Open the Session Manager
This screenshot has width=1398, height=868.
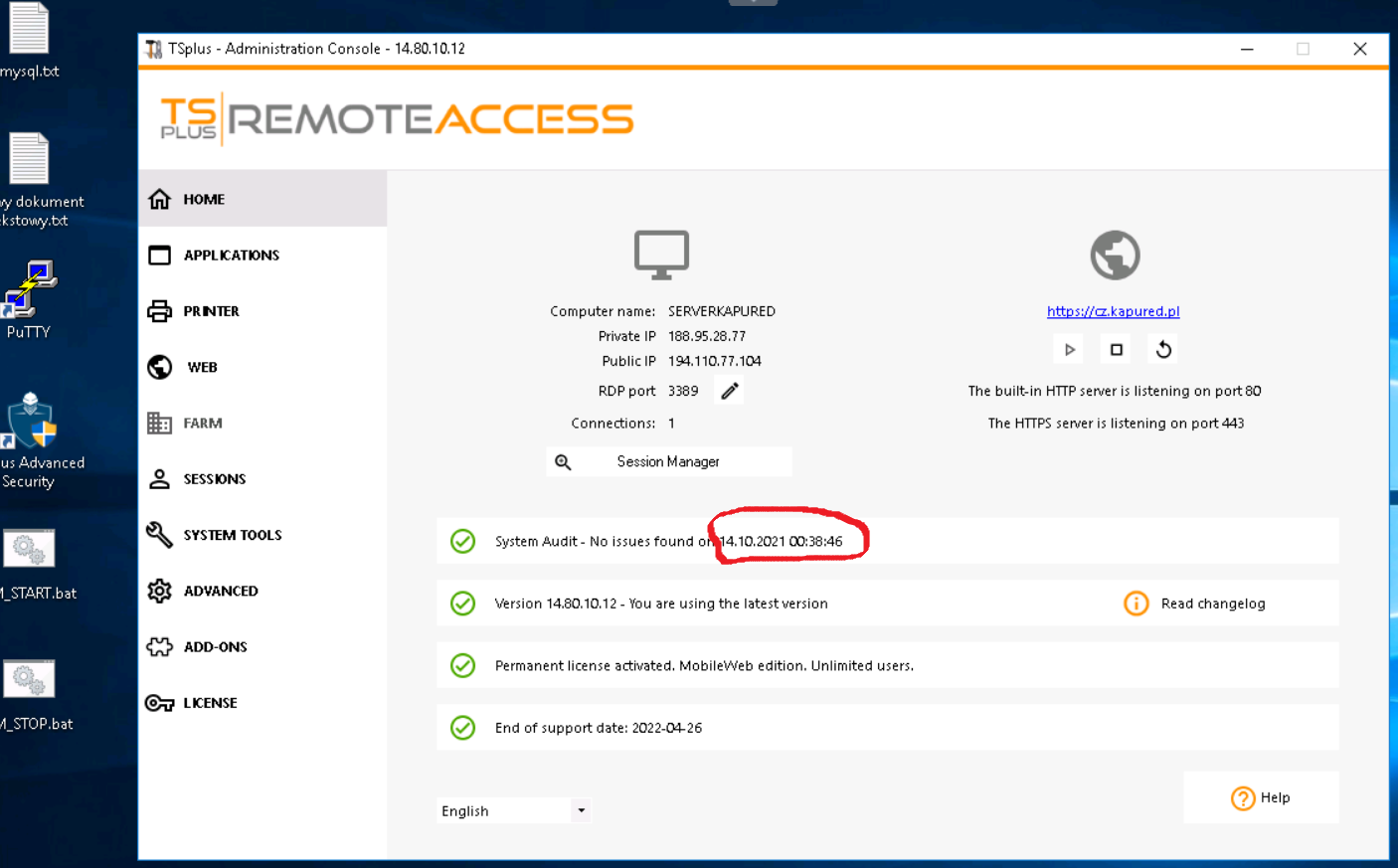pos(668,461)
